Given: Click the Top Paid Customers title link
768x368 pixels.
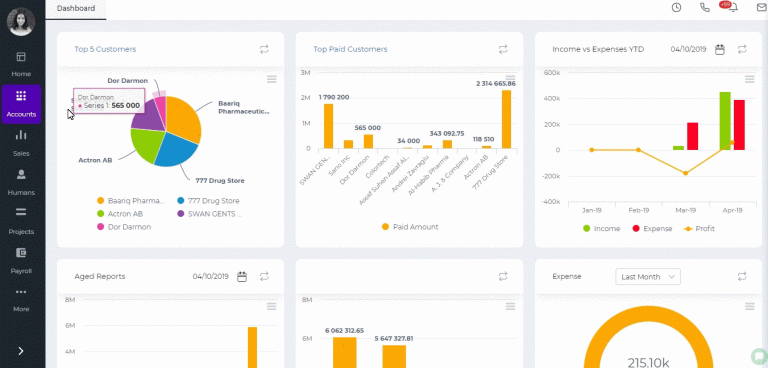Looking at the screenshot, I should pos(350,49).
